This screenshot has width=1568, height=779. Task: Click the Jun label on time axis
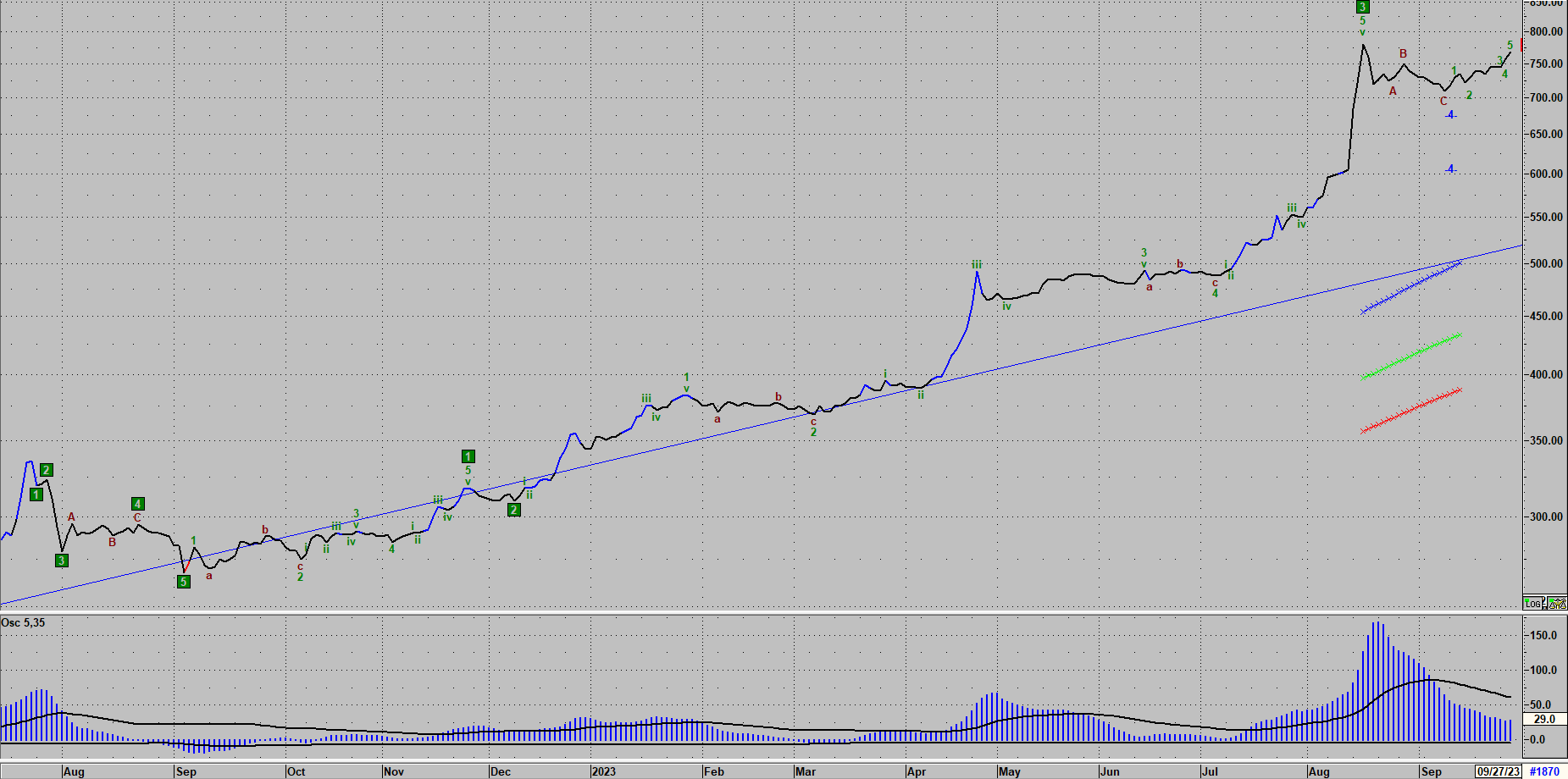pyautogui.click(x=1110, y=772)
